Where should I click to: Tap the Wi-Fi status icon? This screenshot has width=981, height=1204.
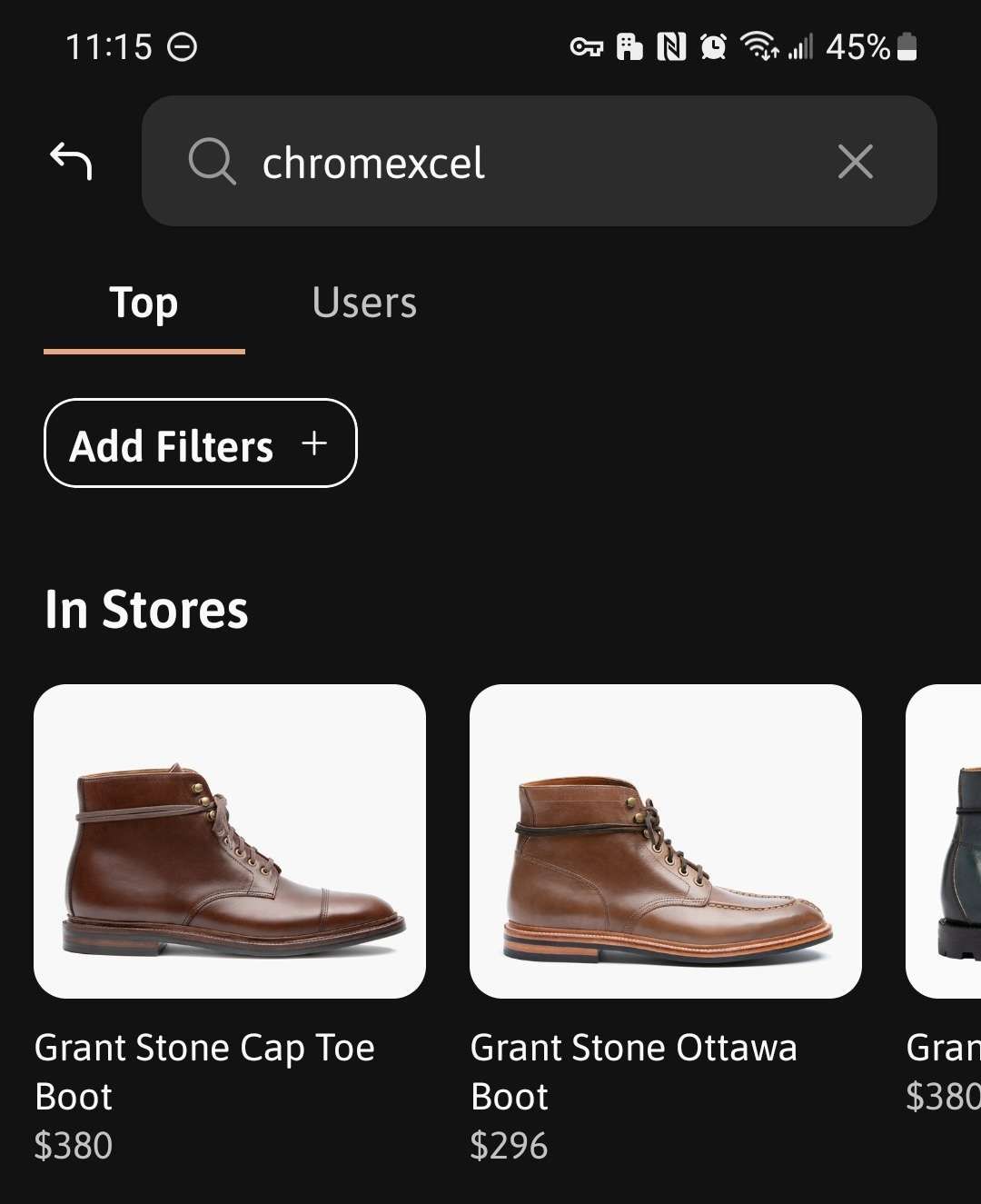(x=759, y=45)
